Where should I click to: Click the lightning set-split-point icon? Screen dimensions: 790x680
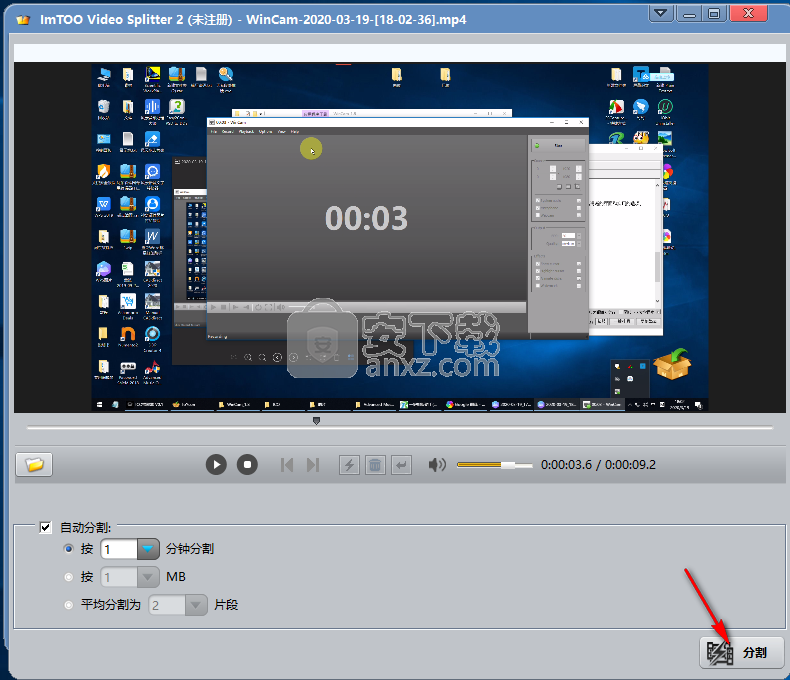click(349, 464)
